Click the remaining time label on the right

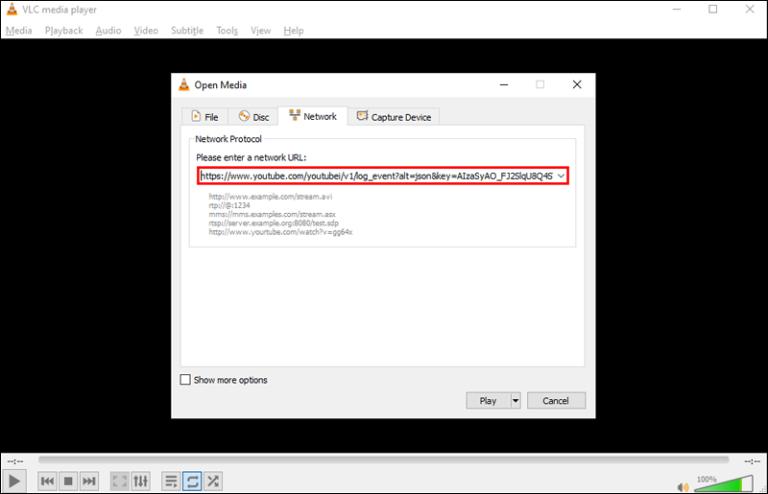(x=752, y=461)
